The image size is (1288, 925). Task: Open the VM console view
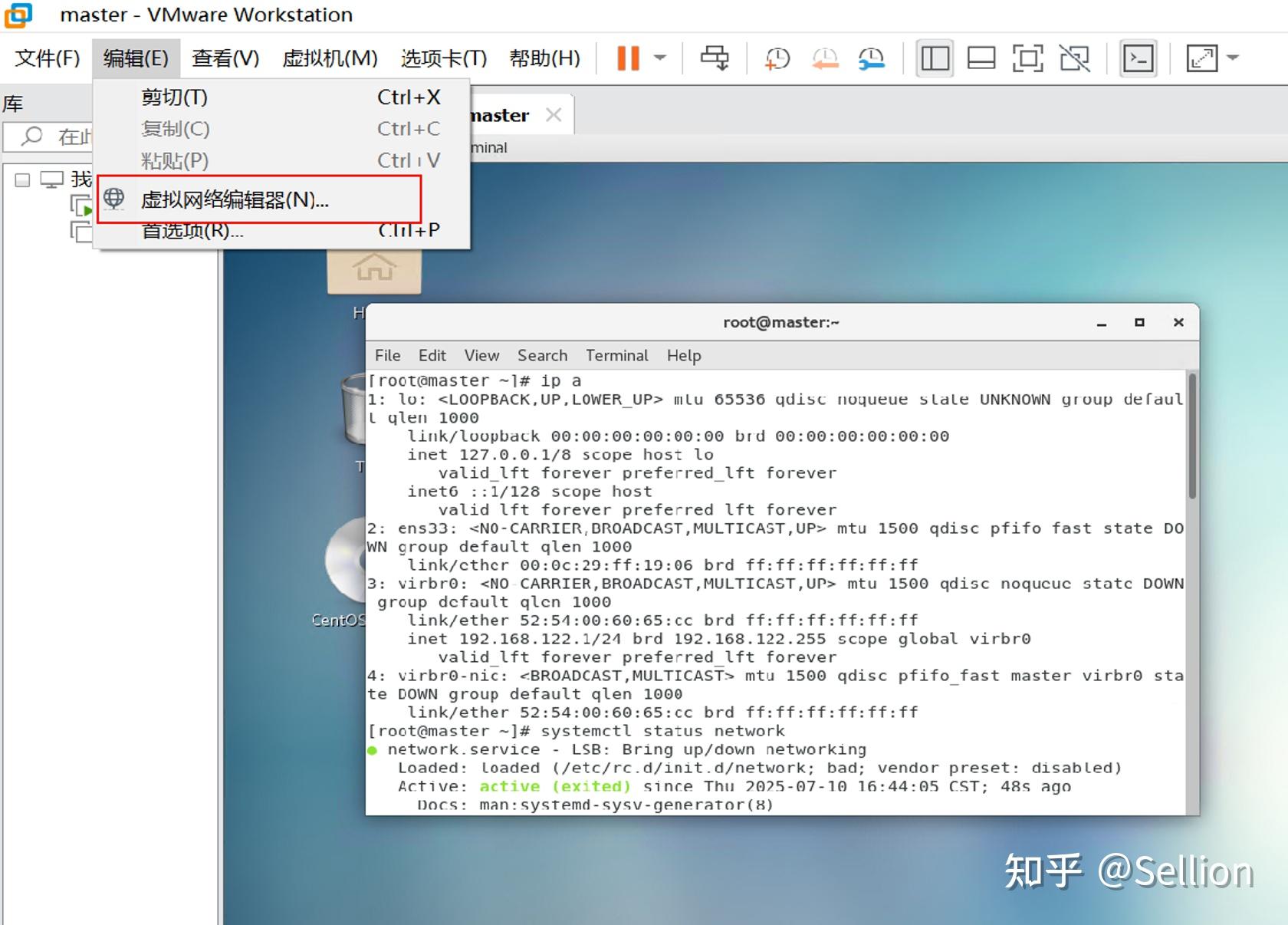1138,58
